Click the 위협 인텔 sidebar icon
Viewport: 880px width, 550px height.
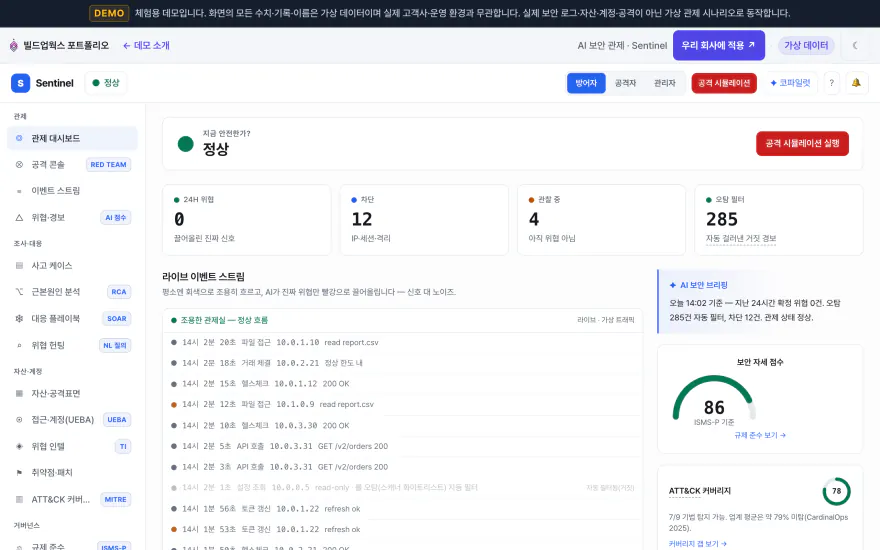[x=19, y=446]
